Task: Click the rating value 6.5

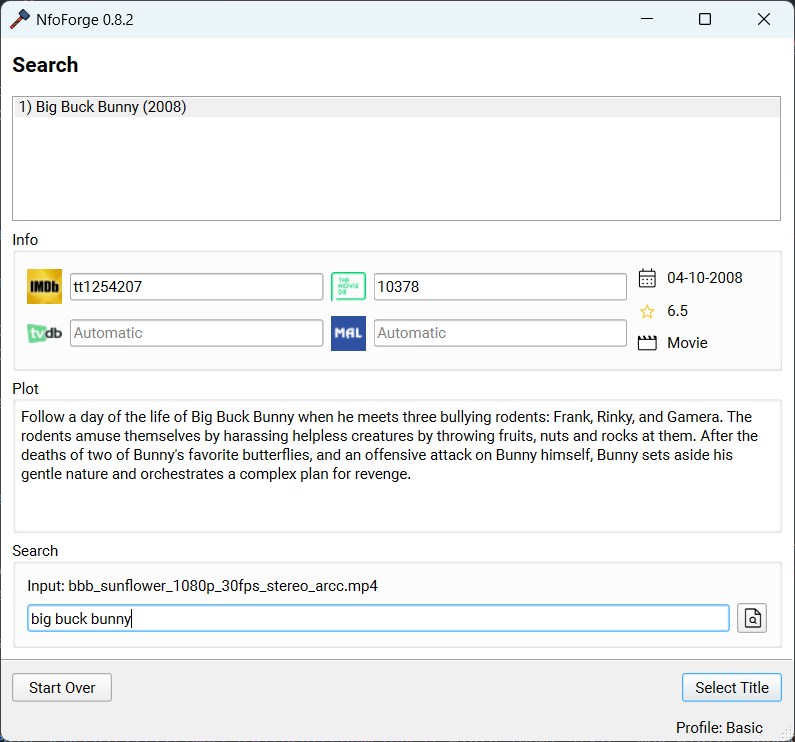Action: point(677,311)
